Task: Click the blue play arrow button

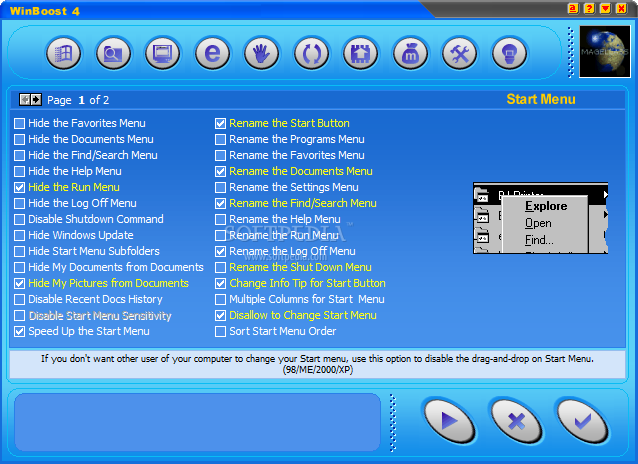Action: [x=449, y=421]
